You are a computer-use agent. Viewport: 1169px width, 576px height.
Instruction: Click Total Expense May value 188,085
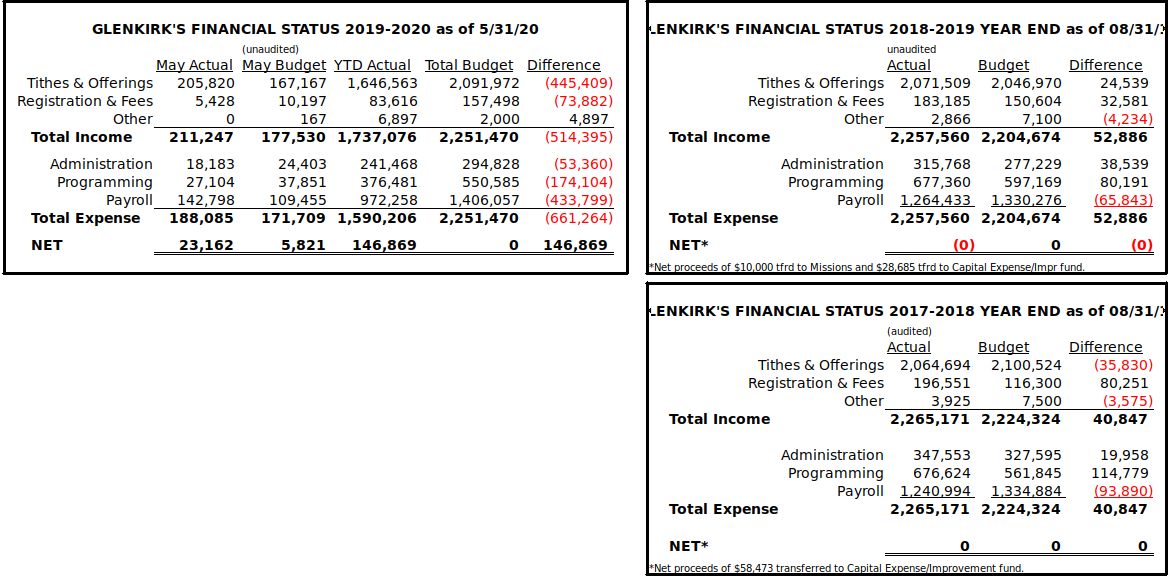[x=201, y=218]
